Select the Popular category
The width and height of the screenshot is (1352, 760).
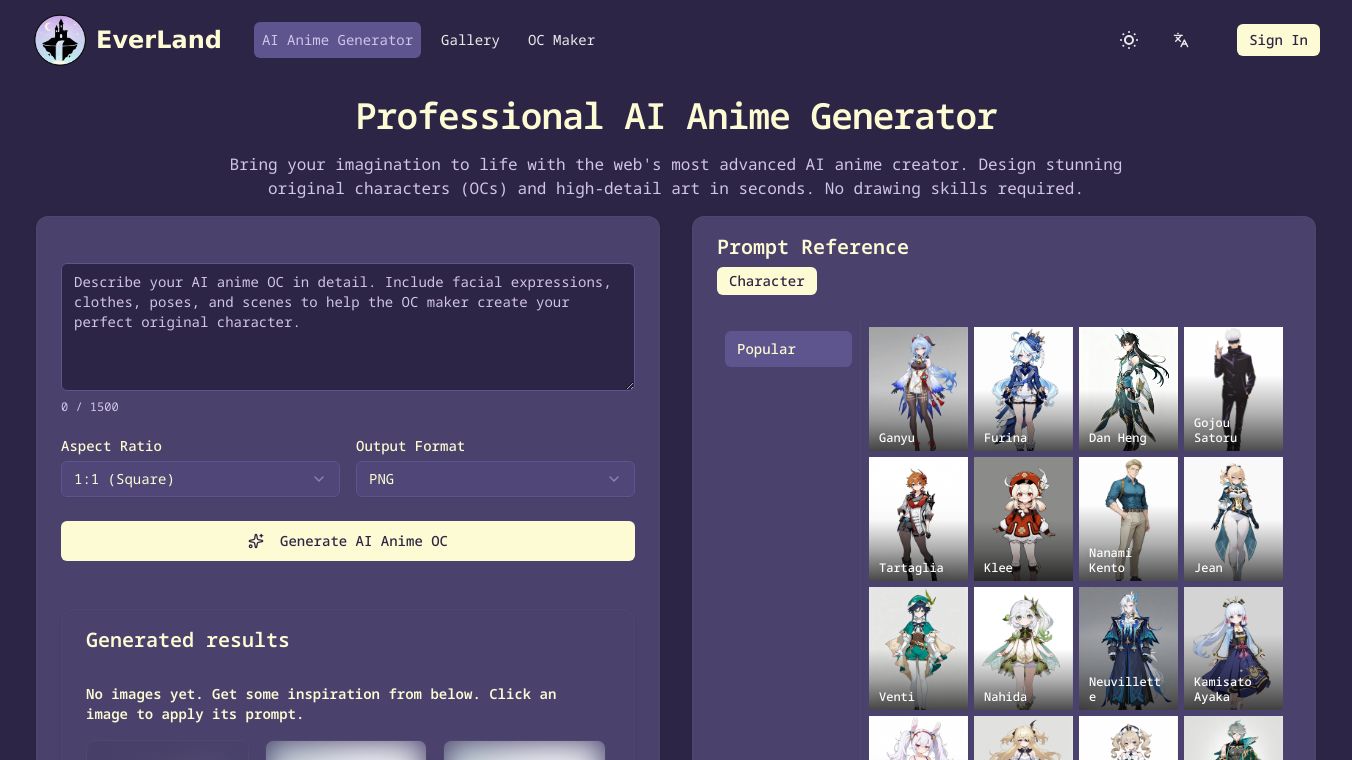[788, 349]
